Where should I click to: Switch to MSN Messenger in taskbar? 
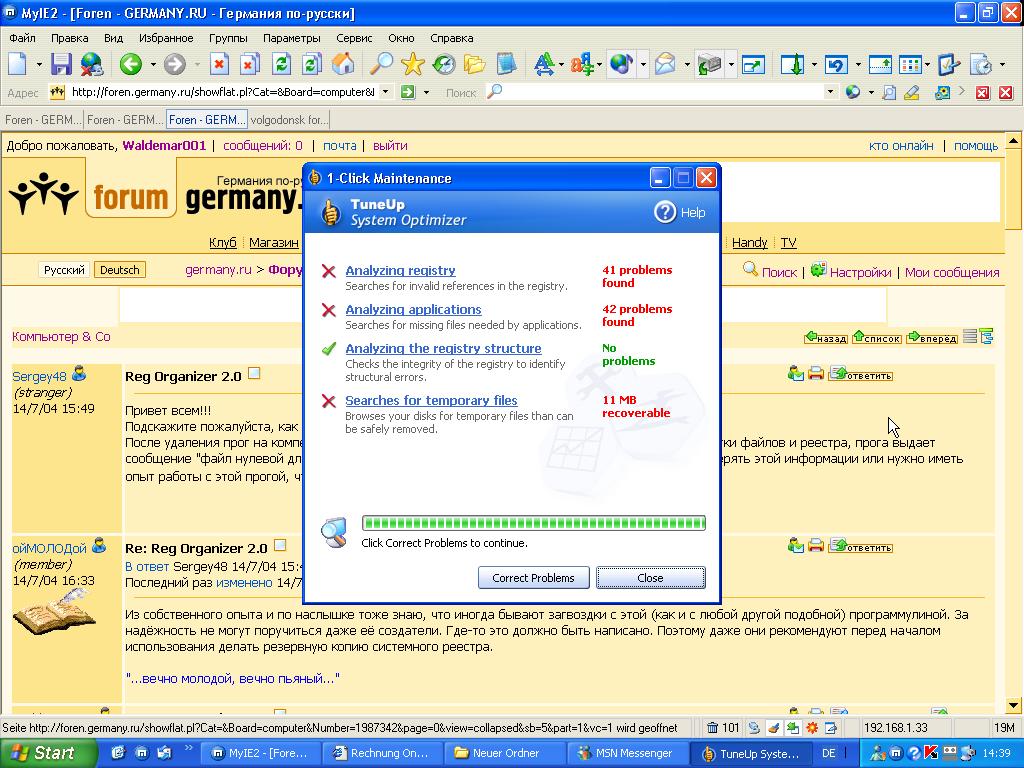[628, 753]
